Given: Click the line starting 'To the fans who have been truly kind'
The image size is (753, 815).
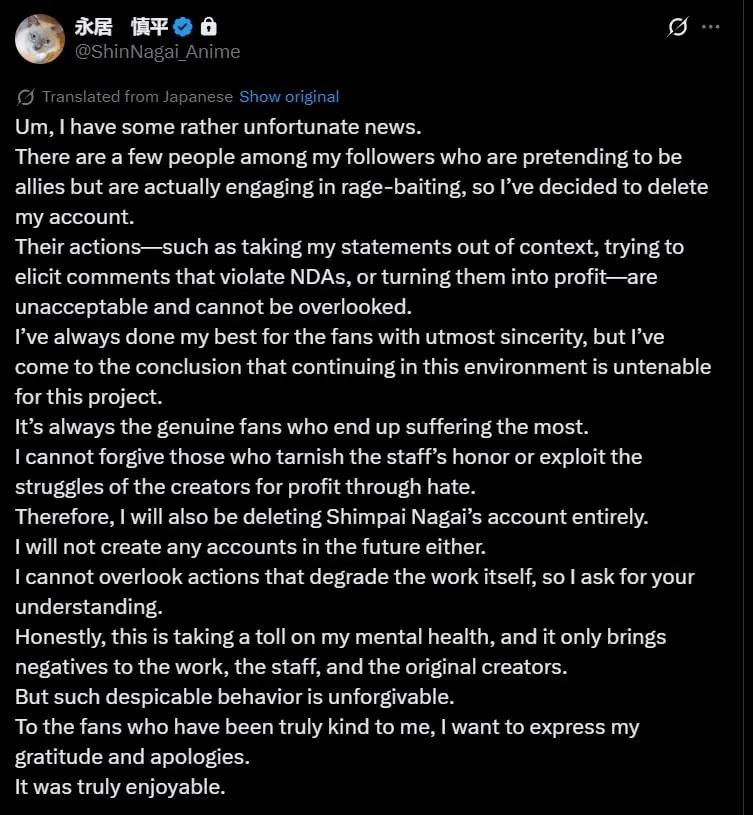Looking at the screenshot, I should (x=327, y=727).
